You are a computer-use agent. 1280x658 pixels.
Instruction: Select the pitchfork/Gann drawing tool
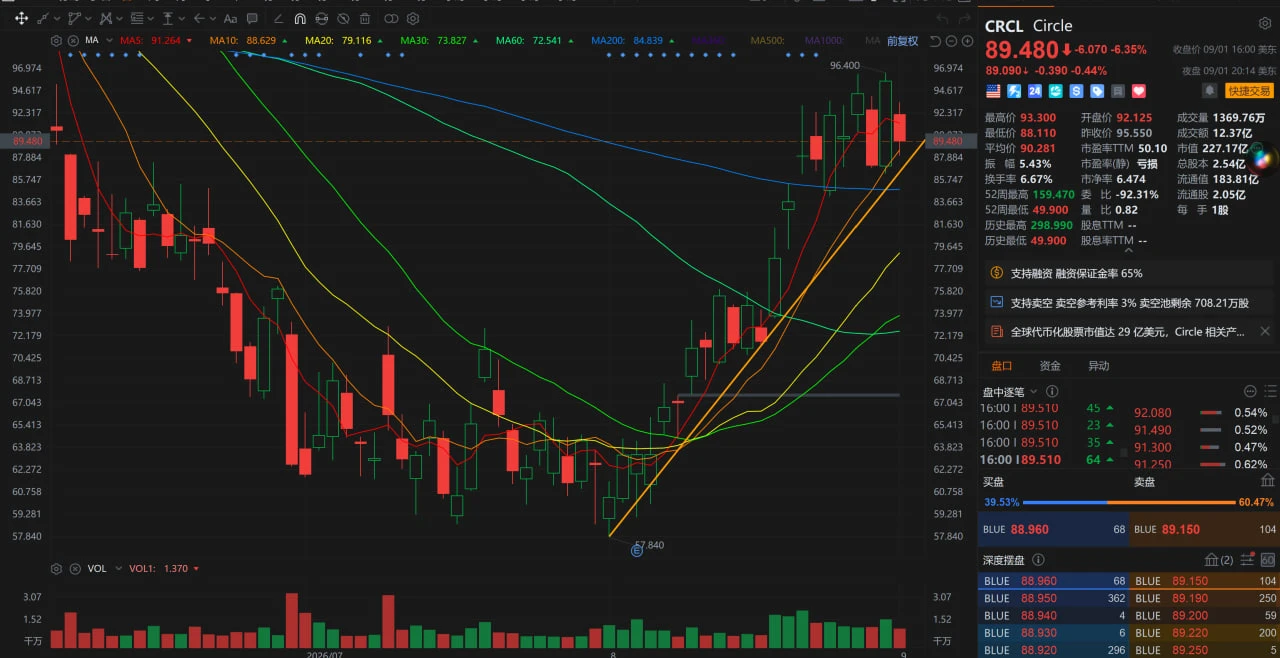tap(106, 18)
